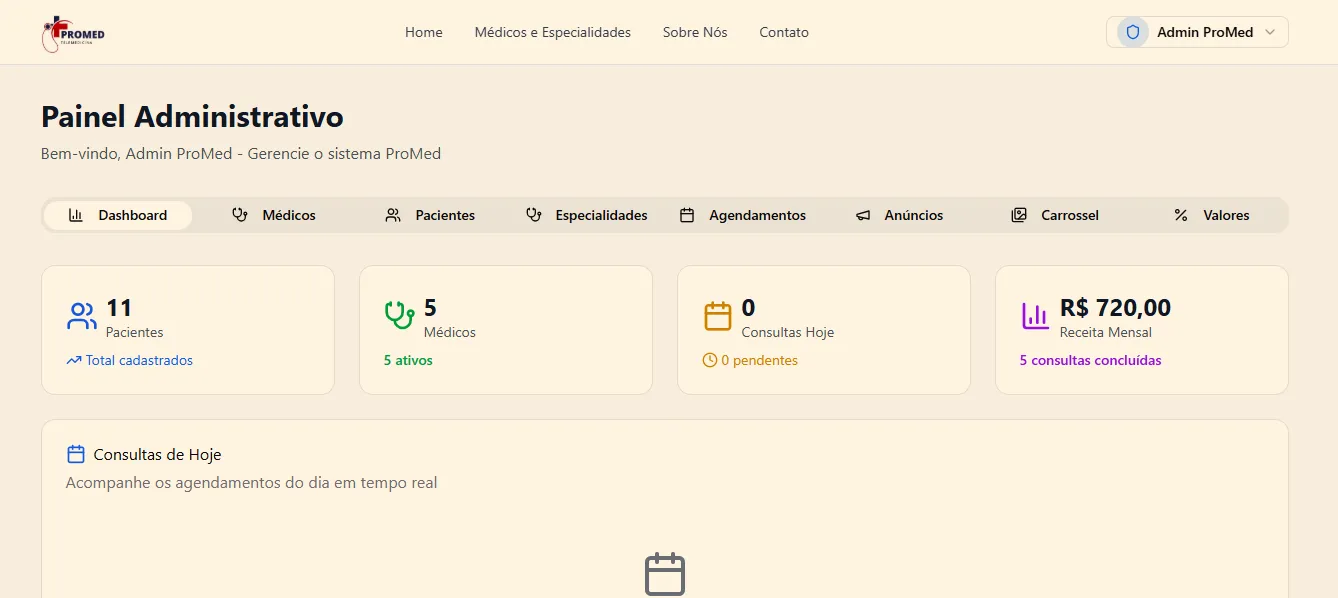
Task: Open the Especialidades tab
Action: click(586, 215)
